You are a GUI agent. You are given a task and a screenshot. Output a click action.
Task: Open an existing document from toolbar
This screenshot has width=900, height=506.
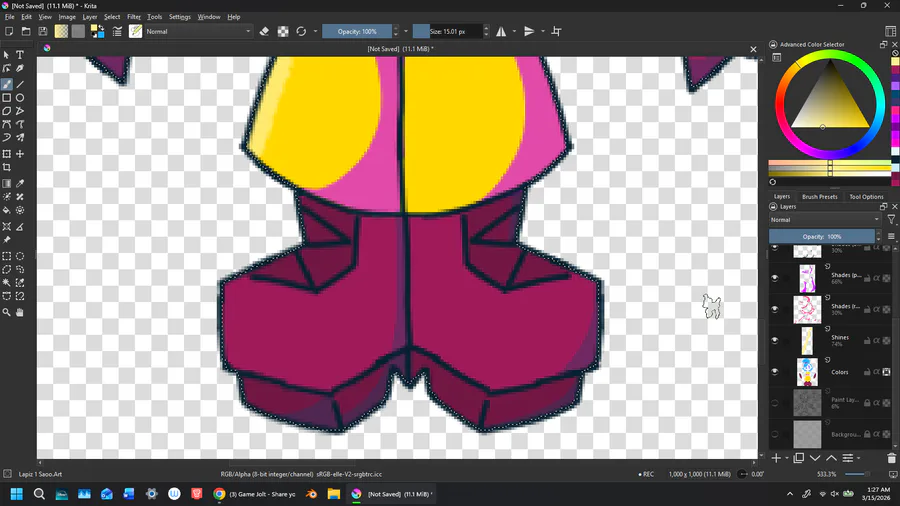click(26, 32)
